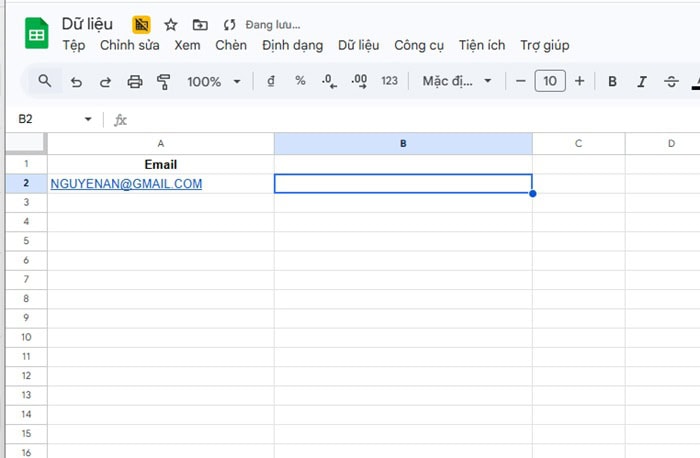The width and height of the screenshot is (700, 458).
Task: Open the Định dạng menu
Action: 292,45
